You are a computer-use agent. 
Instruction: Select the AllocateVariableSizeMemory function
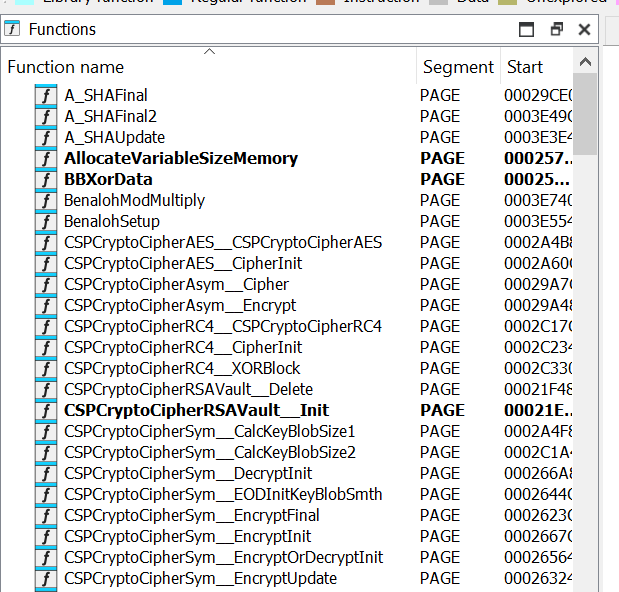pyautogui.click(x=181, y=159)
